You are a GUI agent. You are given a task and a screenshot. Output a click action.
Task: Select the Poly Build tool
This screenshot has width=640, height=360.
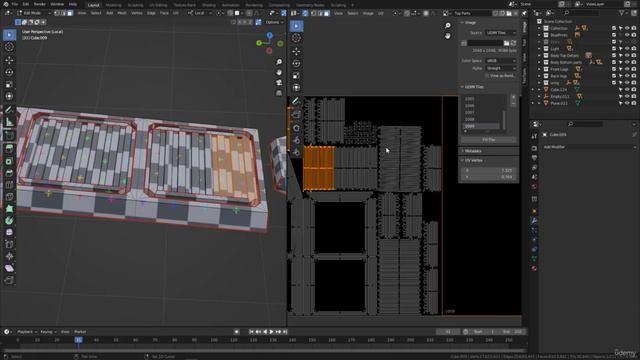(9, 209)
